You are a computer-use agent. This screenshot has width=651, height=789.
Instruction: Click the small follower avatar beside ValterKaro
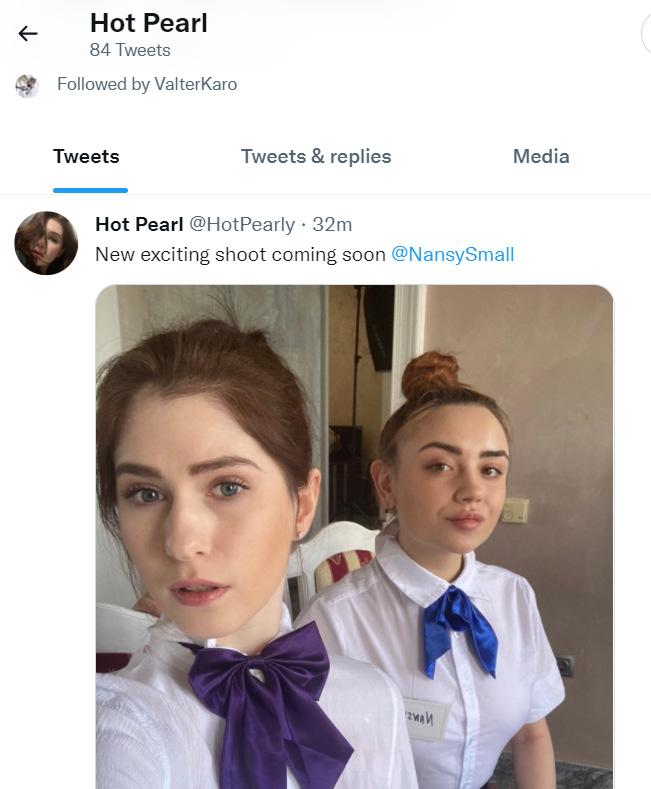27,85
